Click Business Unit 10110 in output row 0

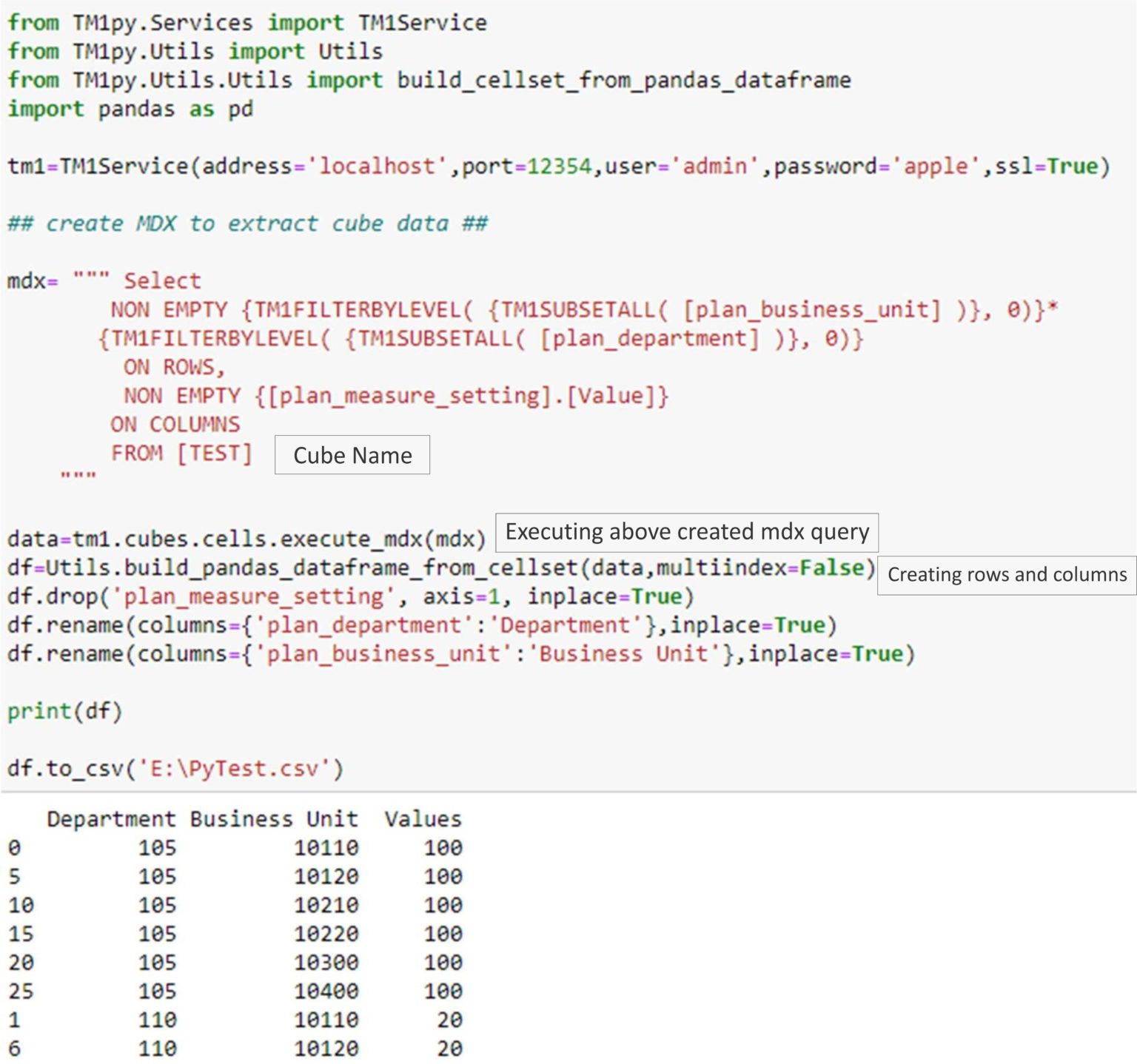[326, 848]
